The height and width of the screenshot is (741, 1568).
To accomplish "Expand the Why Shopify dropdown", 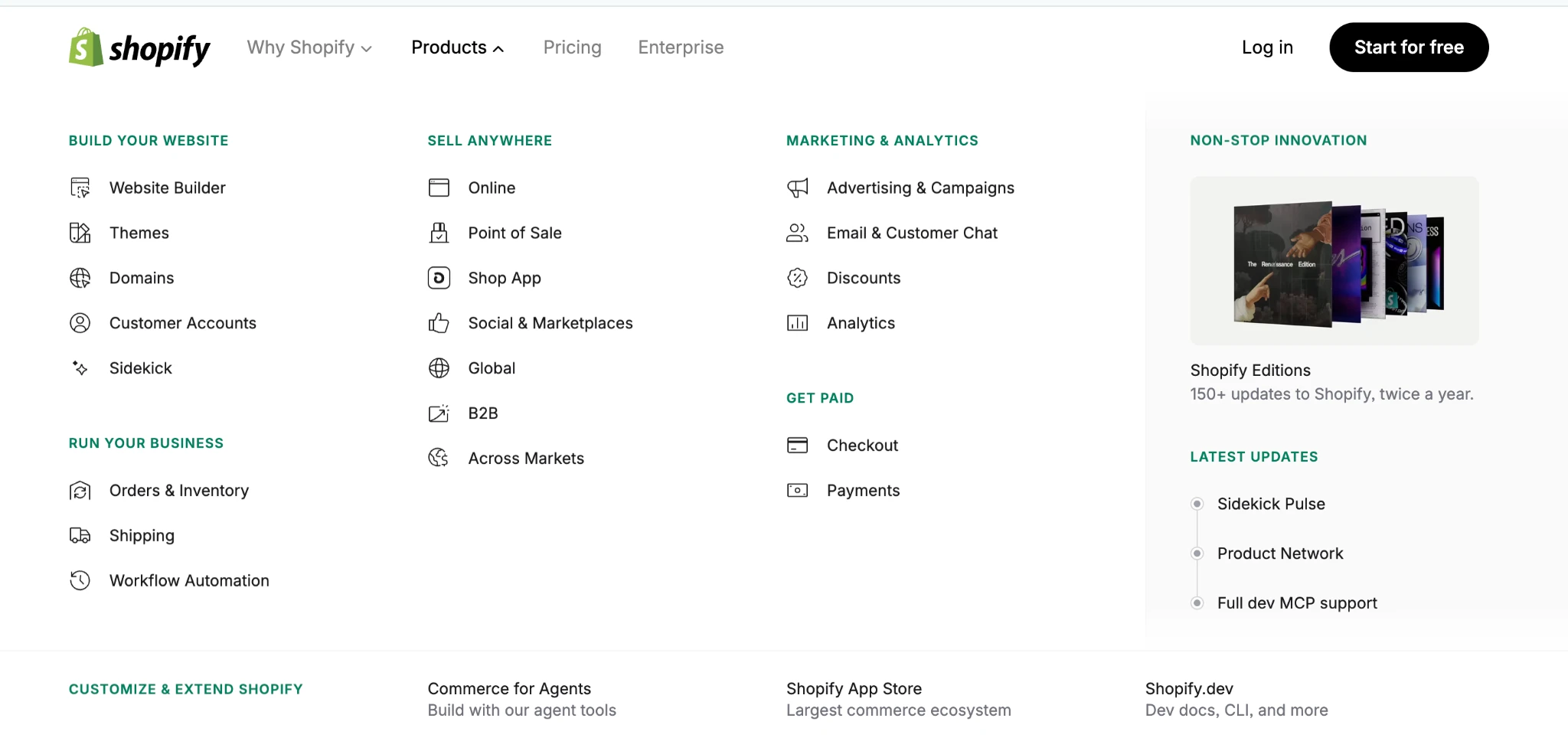I will (309, 47).
